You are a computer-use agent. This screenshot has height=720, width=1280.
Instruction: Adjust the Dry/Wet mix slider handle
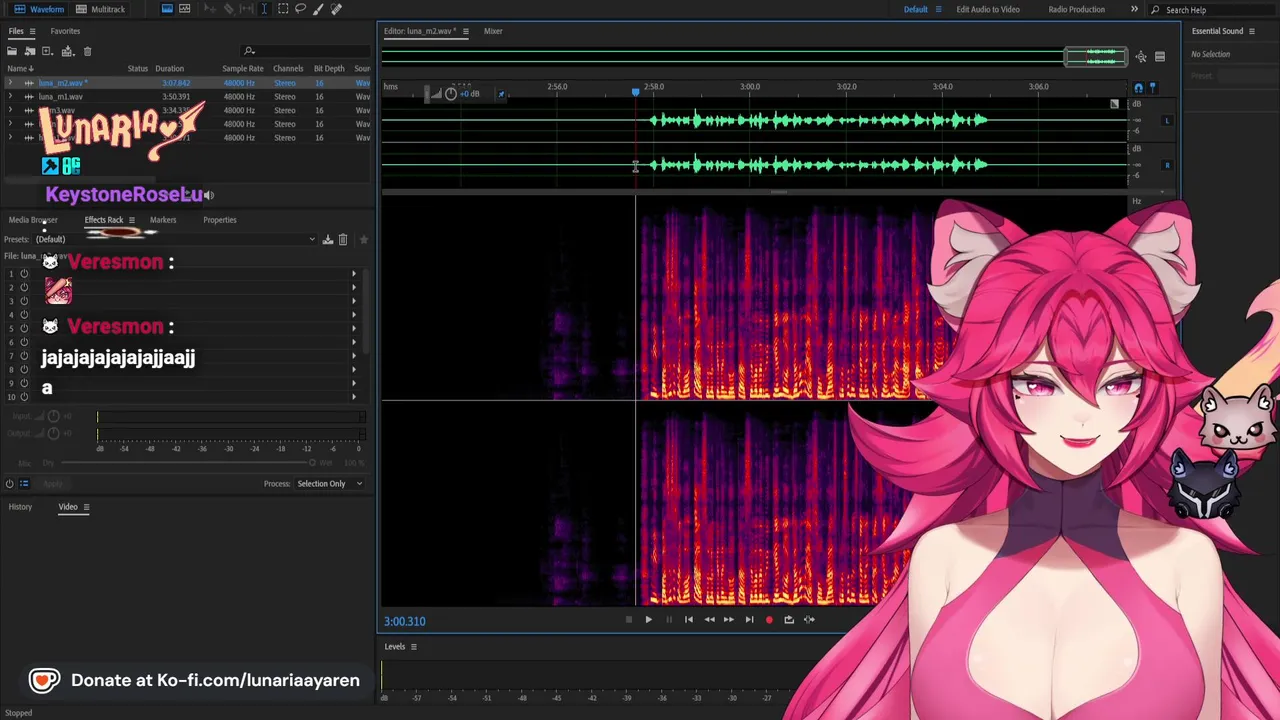[x=312, y=463]
